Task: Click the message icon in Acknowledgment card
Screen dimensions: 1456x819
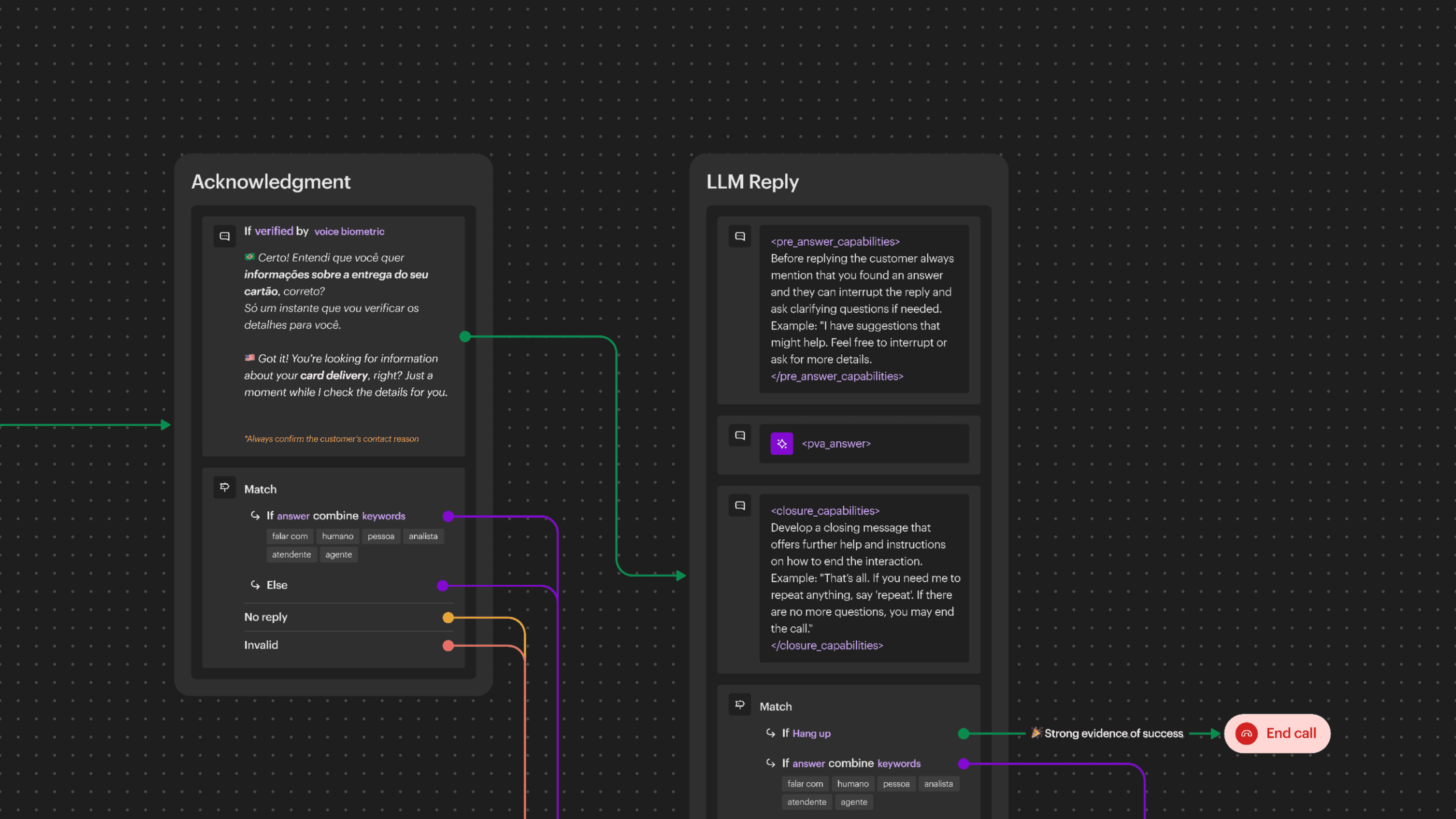Action: [224, 236]
